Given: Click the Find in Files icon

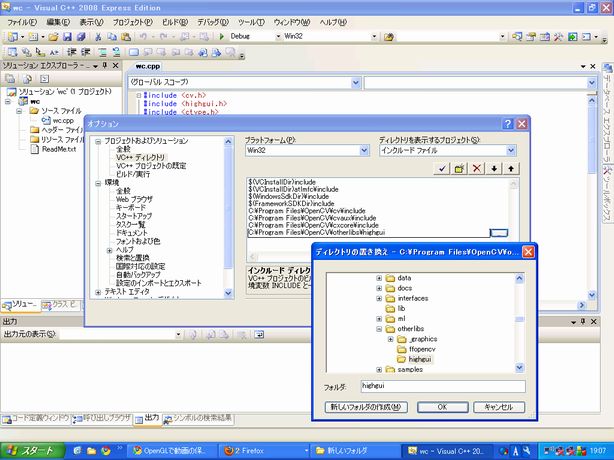Looking at the screenshot, I should [388, 37].
